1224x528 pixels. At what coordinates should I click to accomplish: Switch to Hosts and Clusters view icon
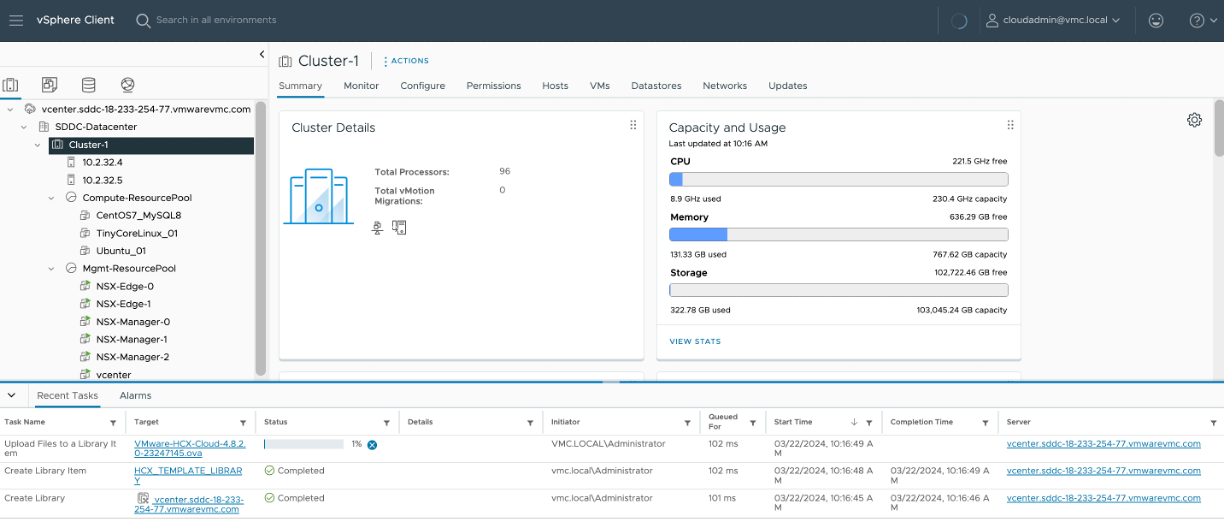[x=11, y=85]
